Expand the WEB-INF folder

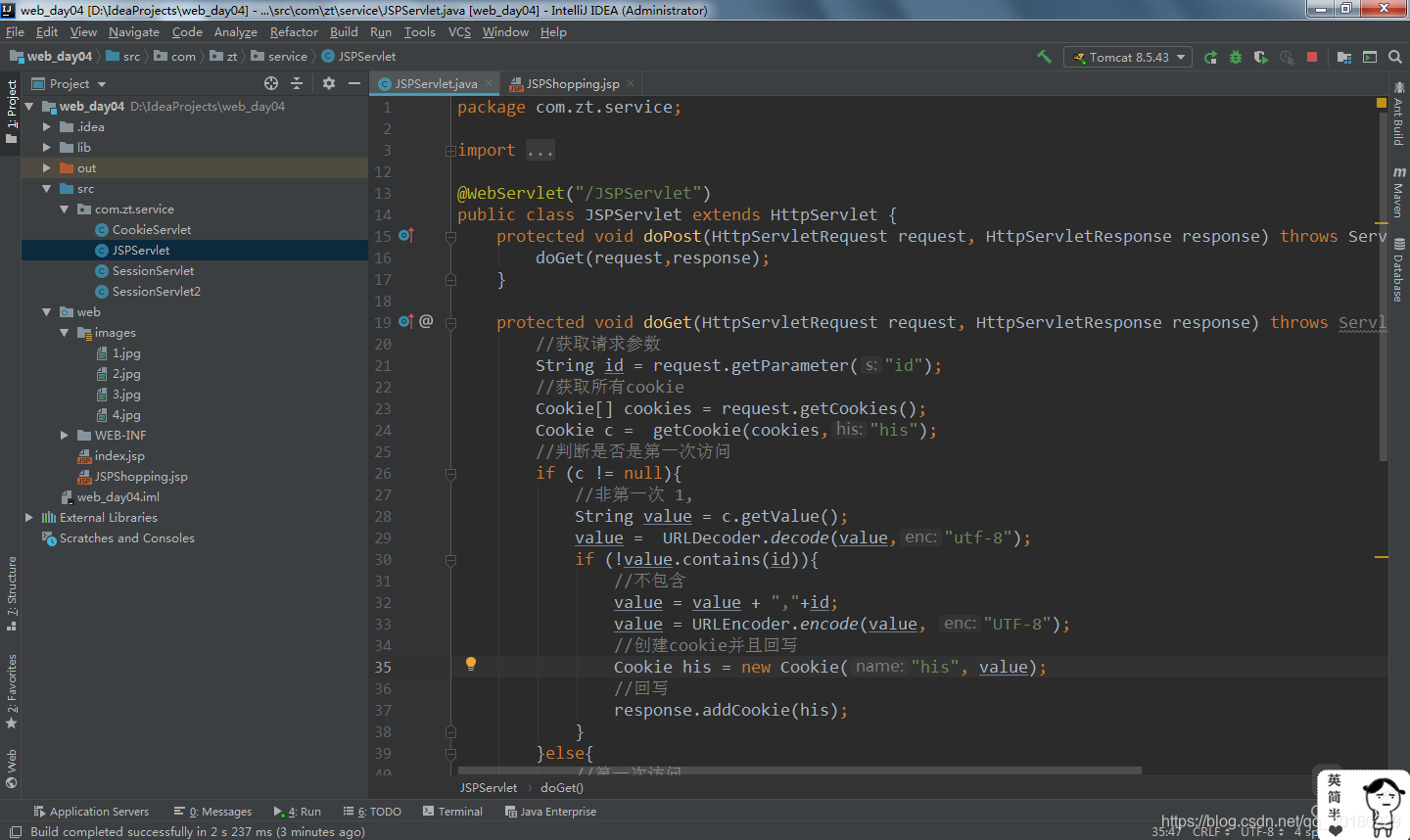[x=64, y=435]
